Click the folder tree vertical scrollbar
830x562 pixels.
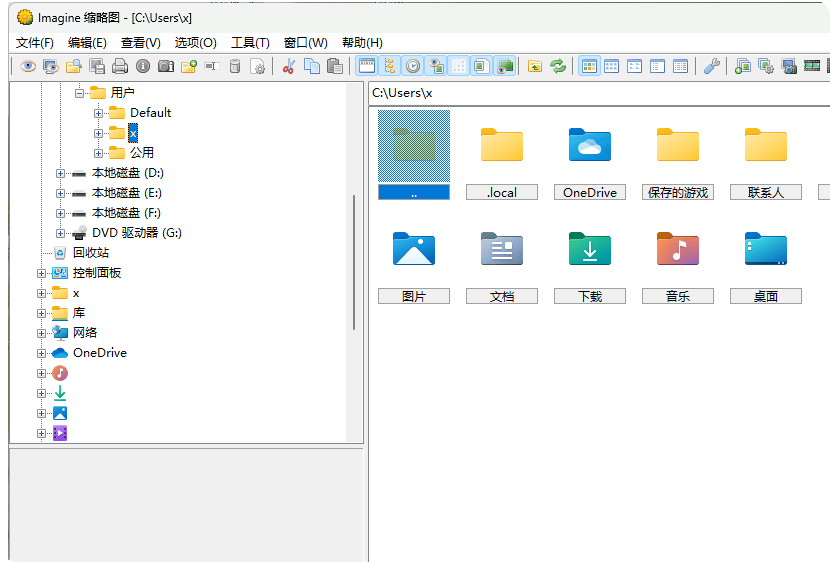354,262
